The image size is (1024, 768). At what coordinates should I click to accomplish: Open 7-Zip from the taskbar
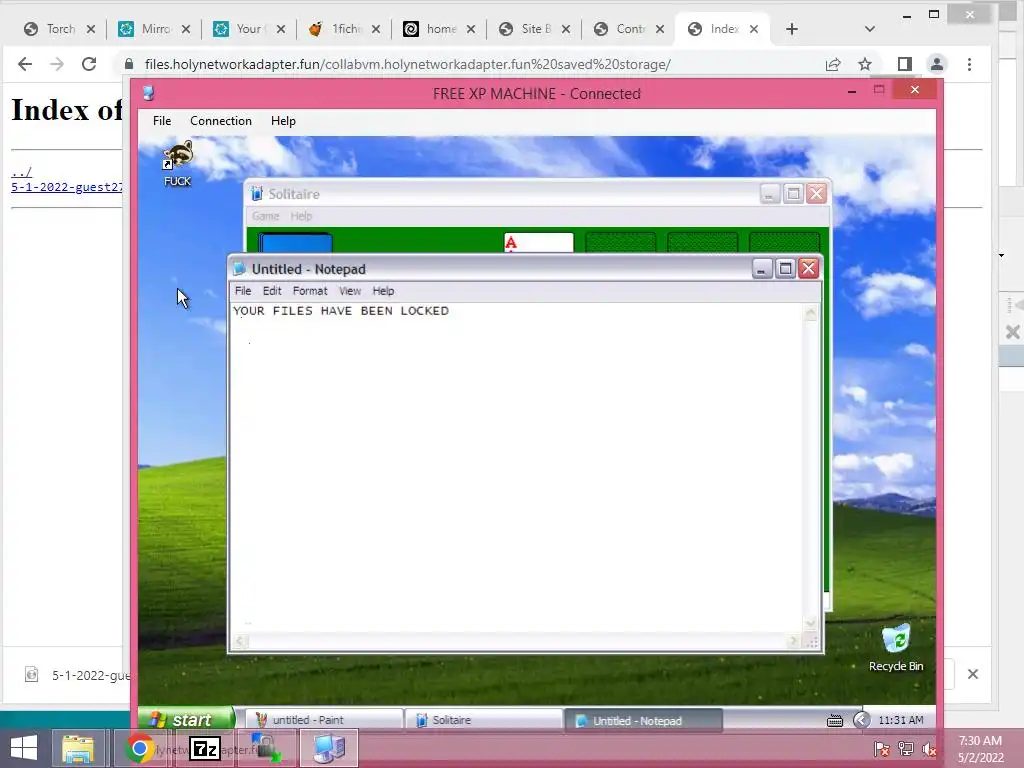click(204, 748)
